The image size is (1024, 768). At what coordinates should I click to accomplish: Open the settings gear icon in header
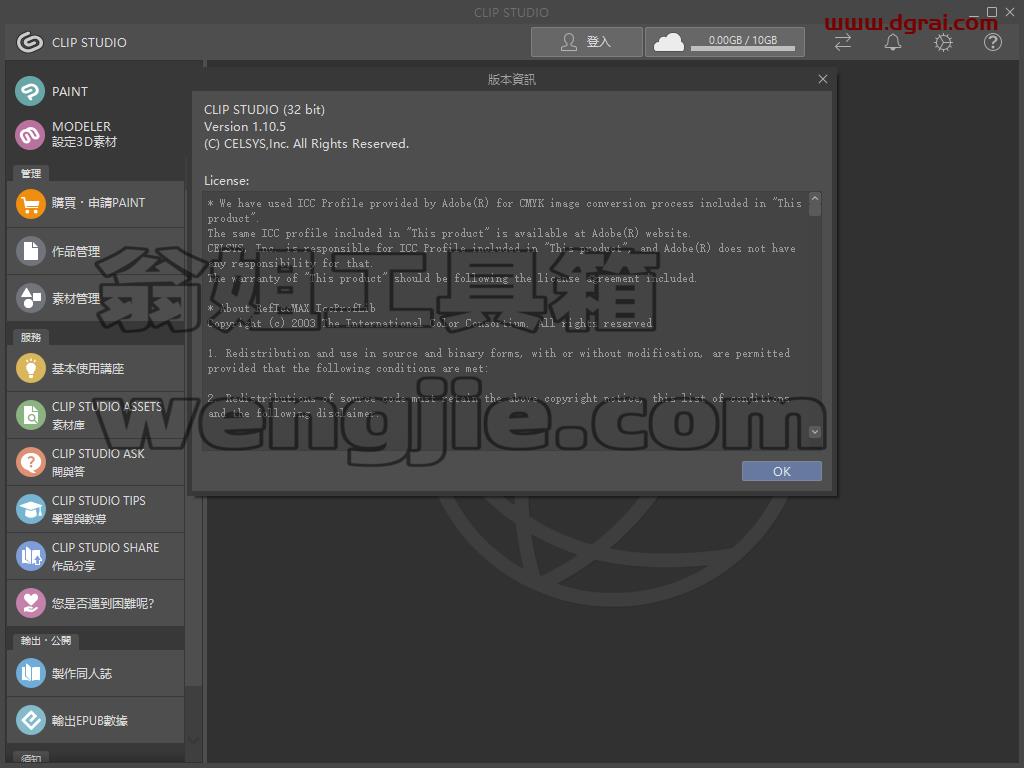[x=943, y=42]
